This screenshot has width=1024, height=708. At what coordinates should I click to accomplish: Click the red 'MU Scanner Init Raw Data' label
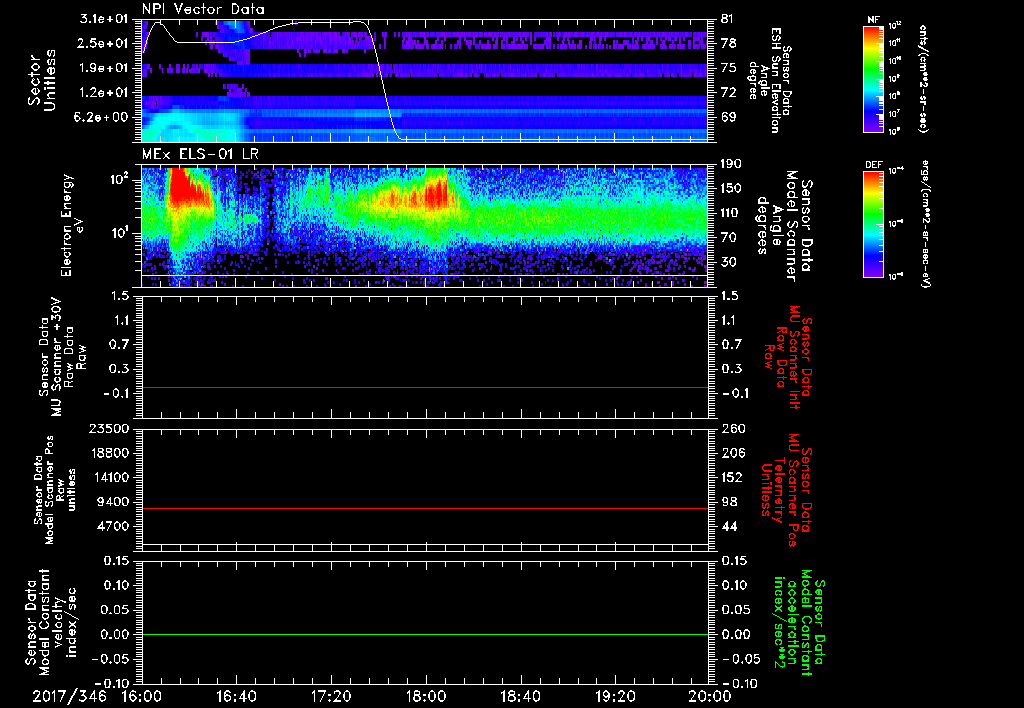[x=787, y=357]
